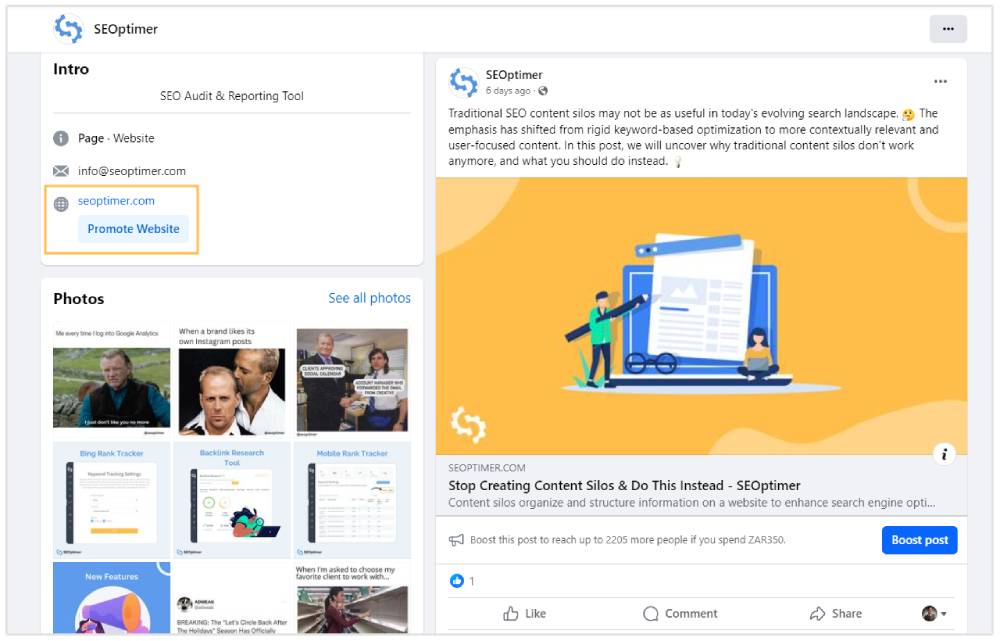Screen dimensions: 1000x641
Task: Open the 'Stop Creating Content Silos' article link
Action: (x=623, y=485)
